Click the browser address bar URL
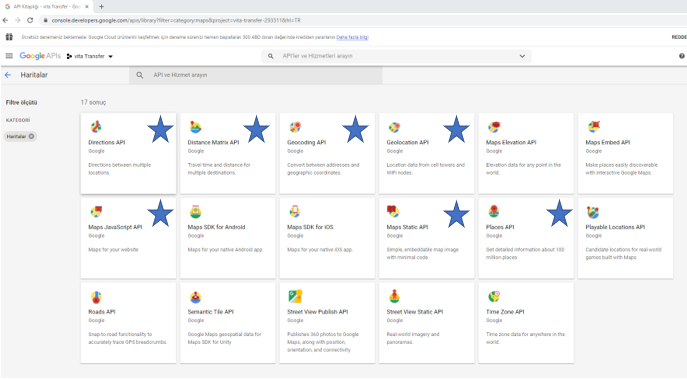Viewport: 687px width, 380px height. (176, 20)
